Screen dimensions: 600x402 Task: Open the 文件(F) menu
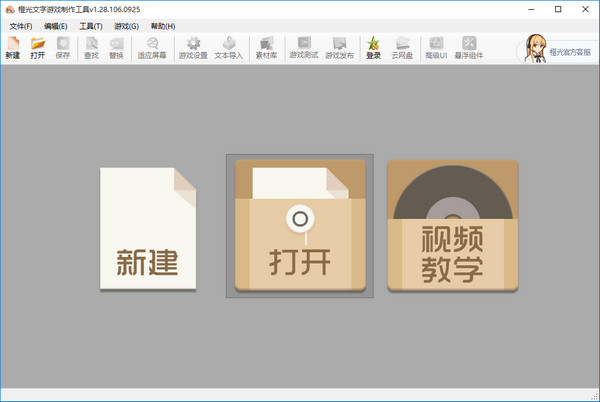[21, 26]
